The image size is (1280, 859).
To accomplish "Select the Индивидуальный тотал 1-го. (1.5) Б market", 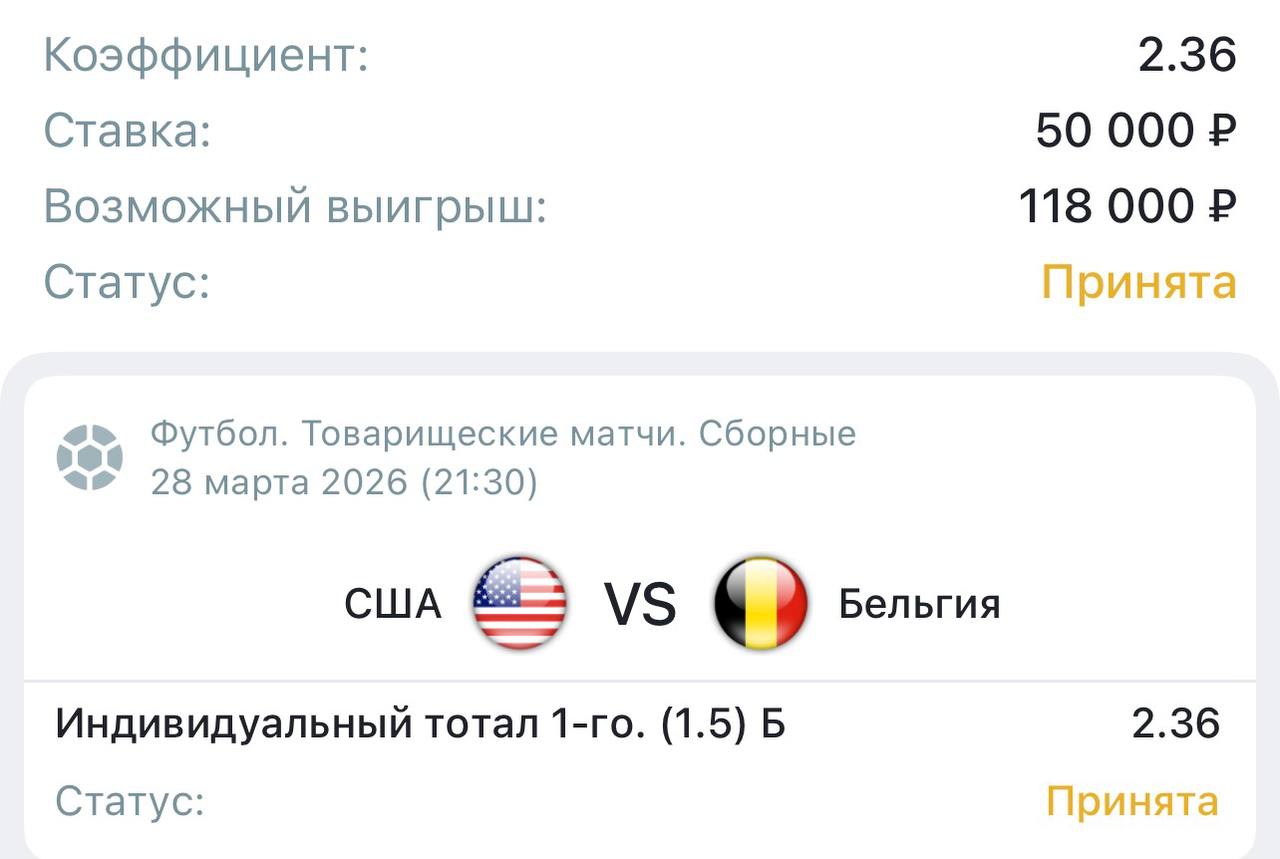I will pos(420,723).
